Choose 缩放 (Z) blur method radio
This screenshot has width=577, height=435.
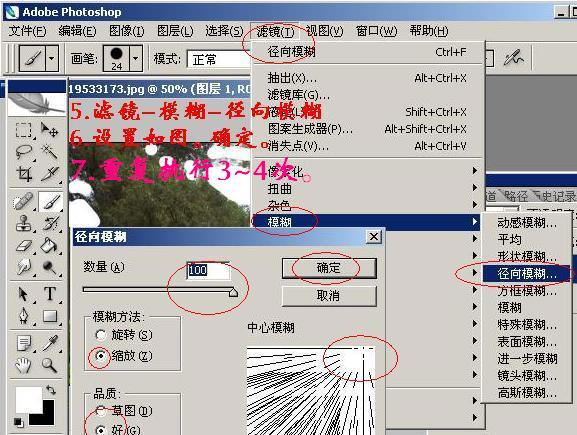(x=100, y=356)
